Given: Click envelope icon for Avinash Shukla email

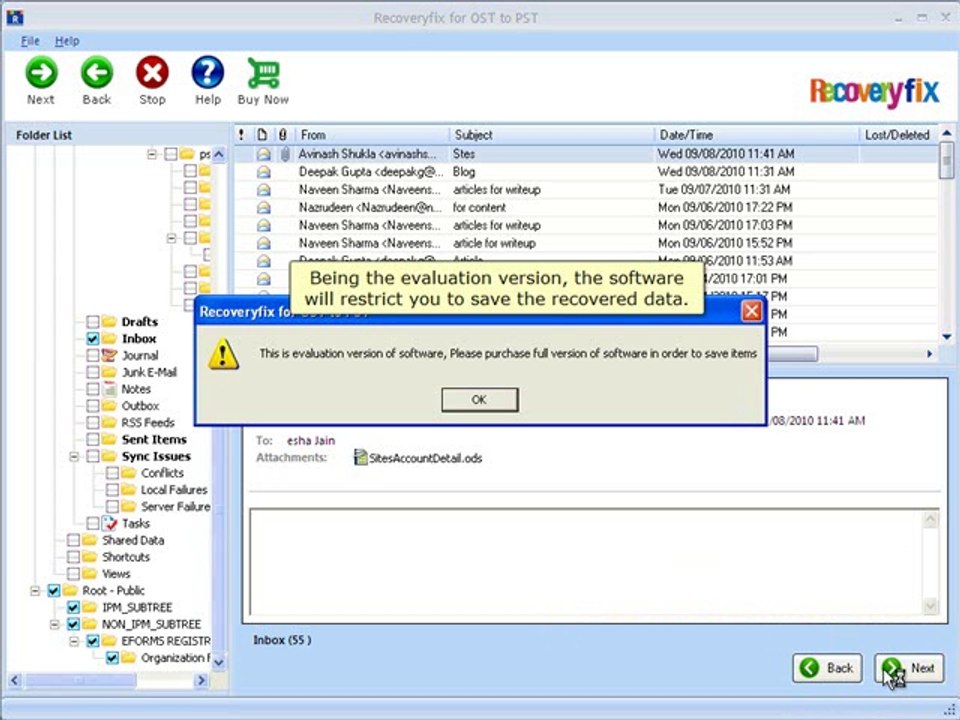Looking at the screenshot, I should click(x=263, y=154).
